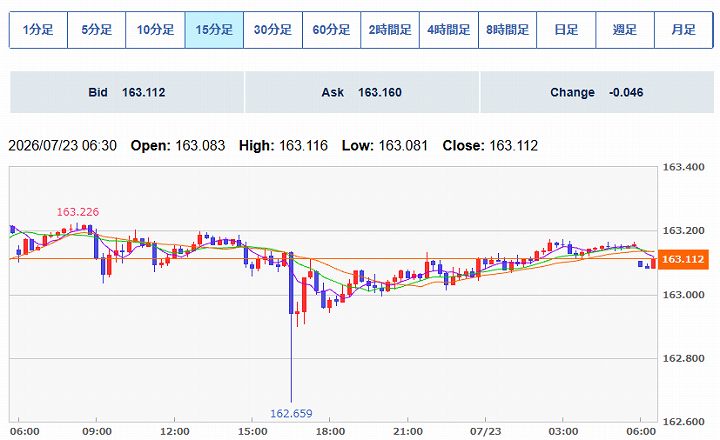Click the 15:00 time axis label
This screenshot has width=720, height=440.
click(x=252, y=432)
